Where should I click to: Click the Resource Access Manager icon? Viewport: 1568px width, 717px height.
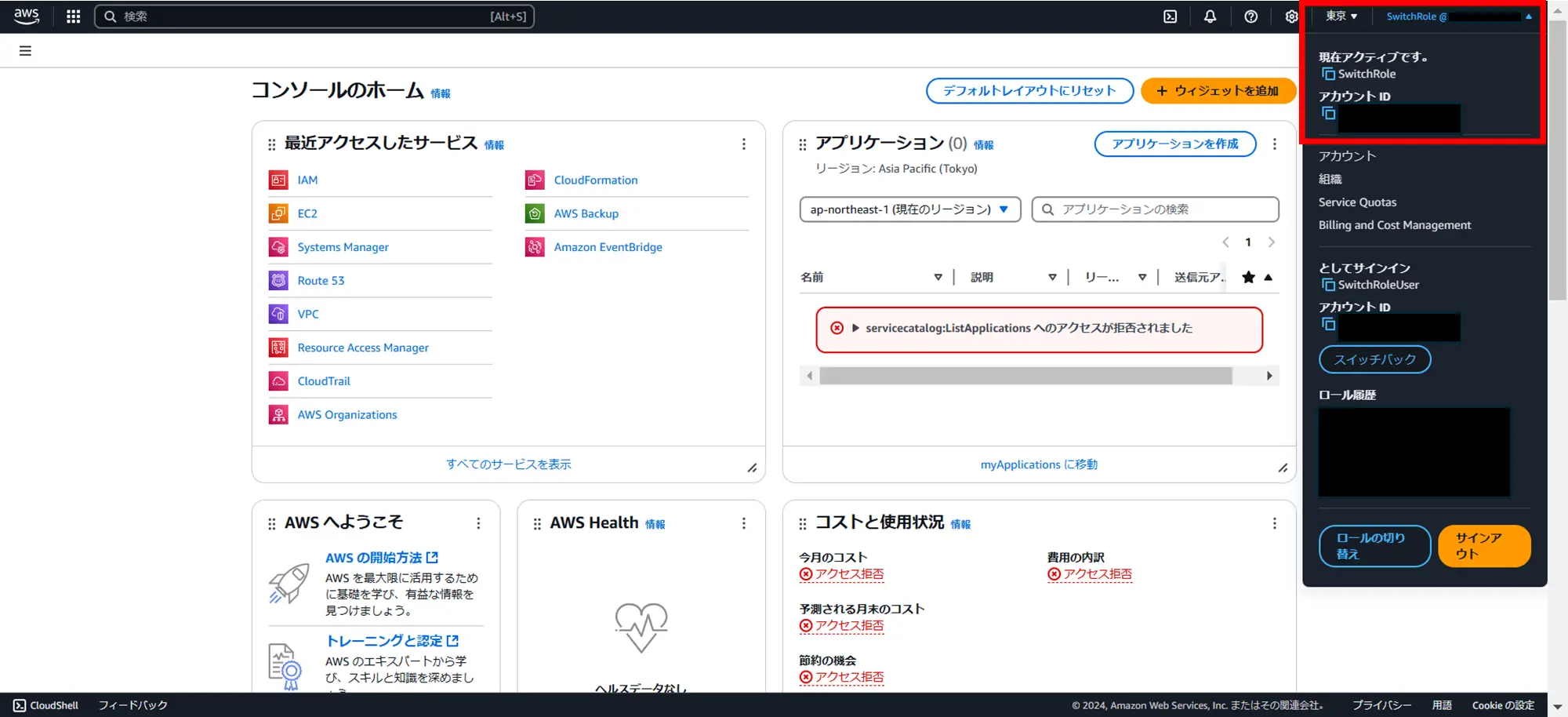pos(278,348)
